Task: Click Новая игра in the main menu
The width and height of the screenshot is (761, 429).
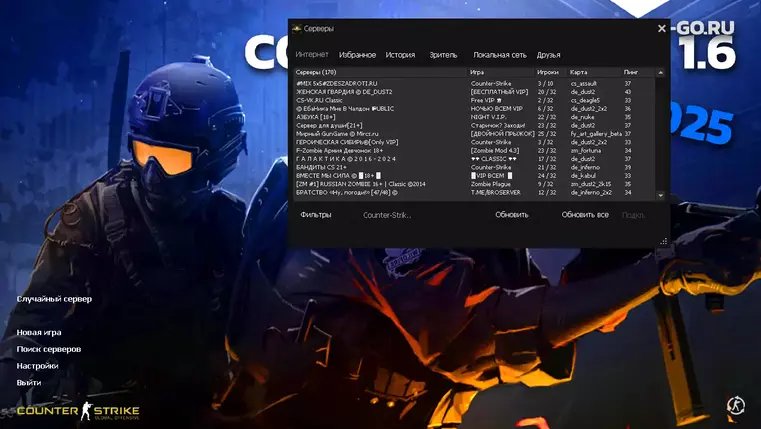Action: (x=39, y=332)
